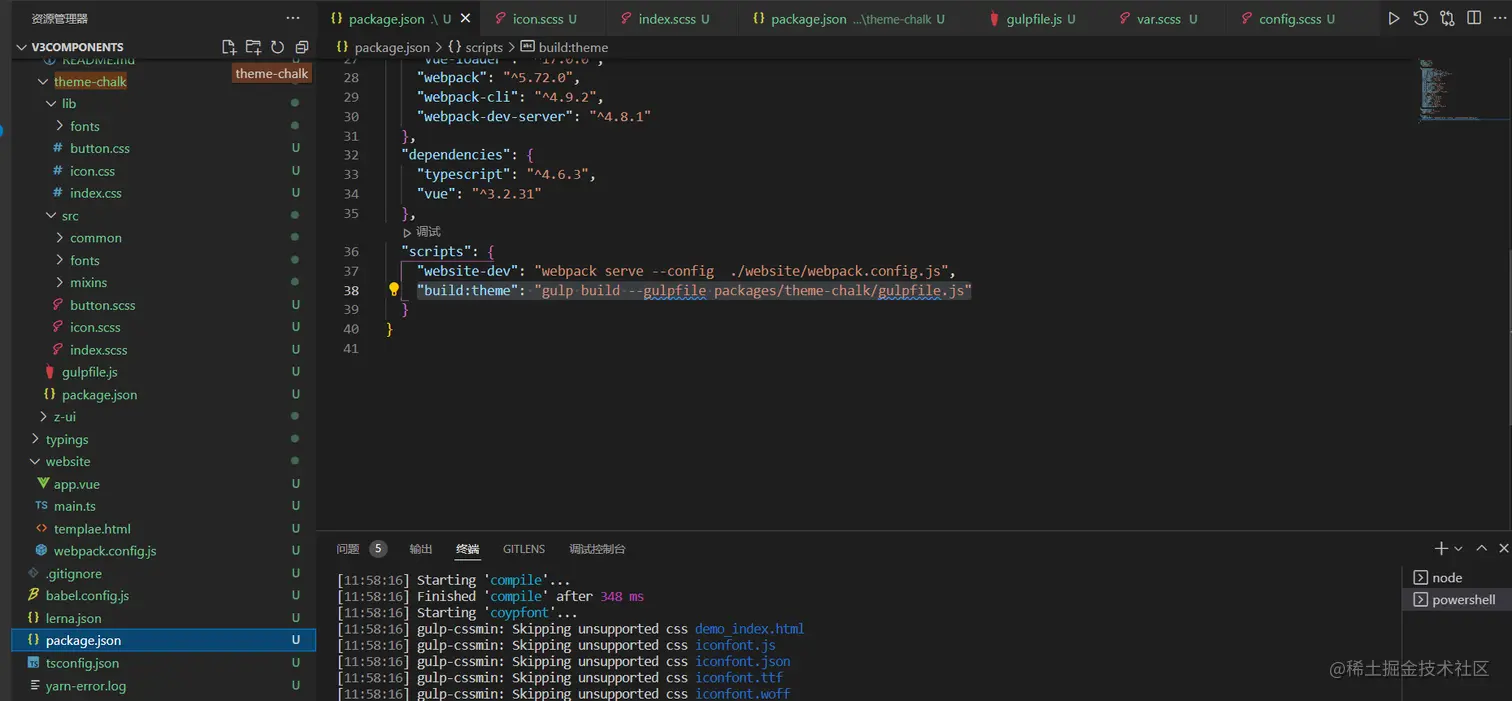
Task: Collapse the website folder
Action: point(35,462)
